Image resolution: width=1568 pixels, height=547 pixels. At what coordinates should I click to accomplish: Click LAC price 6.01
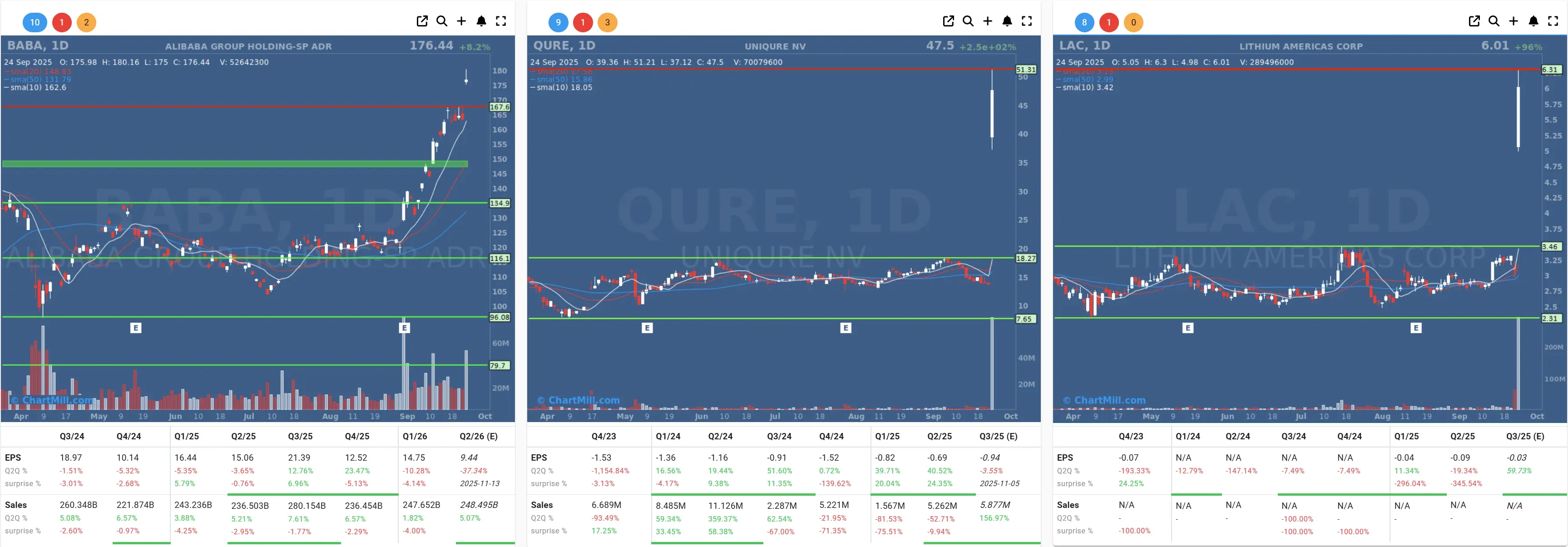[x=1495, y=46]
